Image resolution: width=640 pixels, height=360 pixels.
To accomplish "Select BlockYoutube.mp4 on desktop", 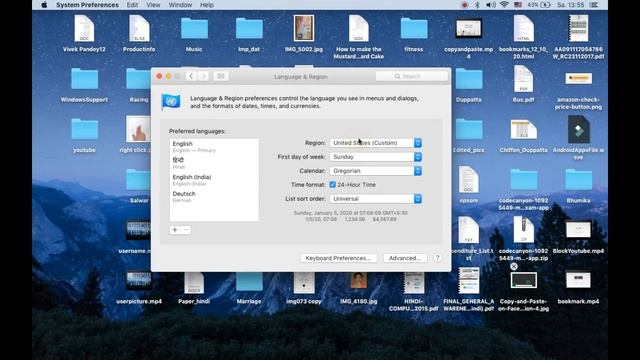I will pos(578,230).
